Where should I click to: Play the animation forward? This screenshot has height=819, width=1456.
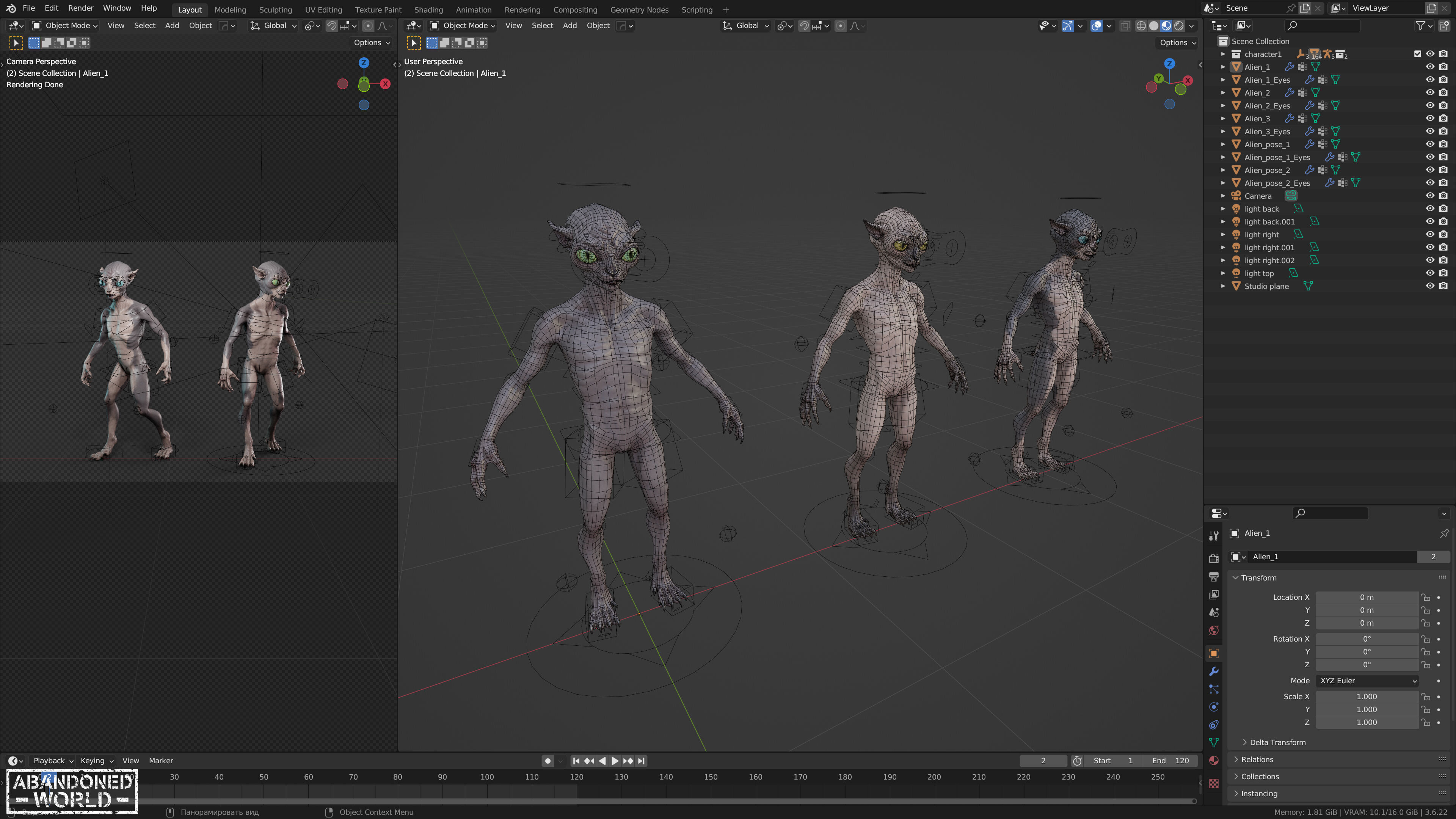[615, 761]
